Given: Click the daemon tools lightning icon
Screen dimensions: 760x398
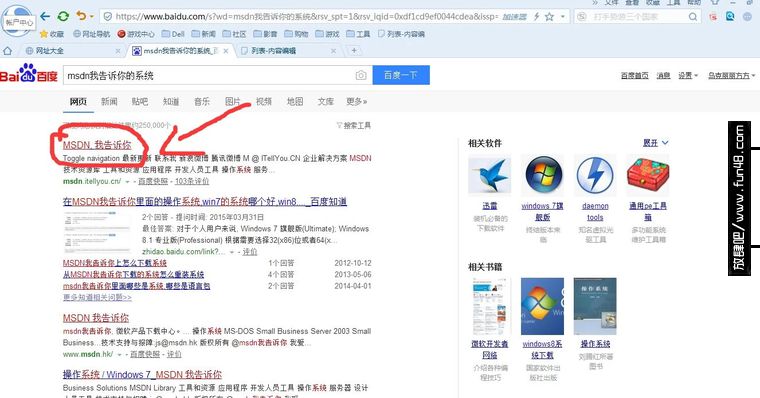Looking at the screenshot, I should pyautogui.click(x=595, y=175).
